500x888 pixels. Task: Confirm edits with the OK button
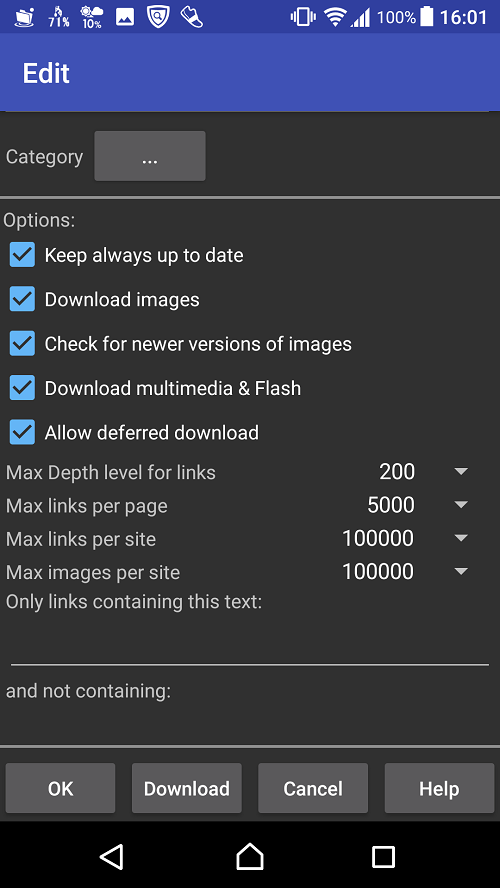(x=61, y=788)
